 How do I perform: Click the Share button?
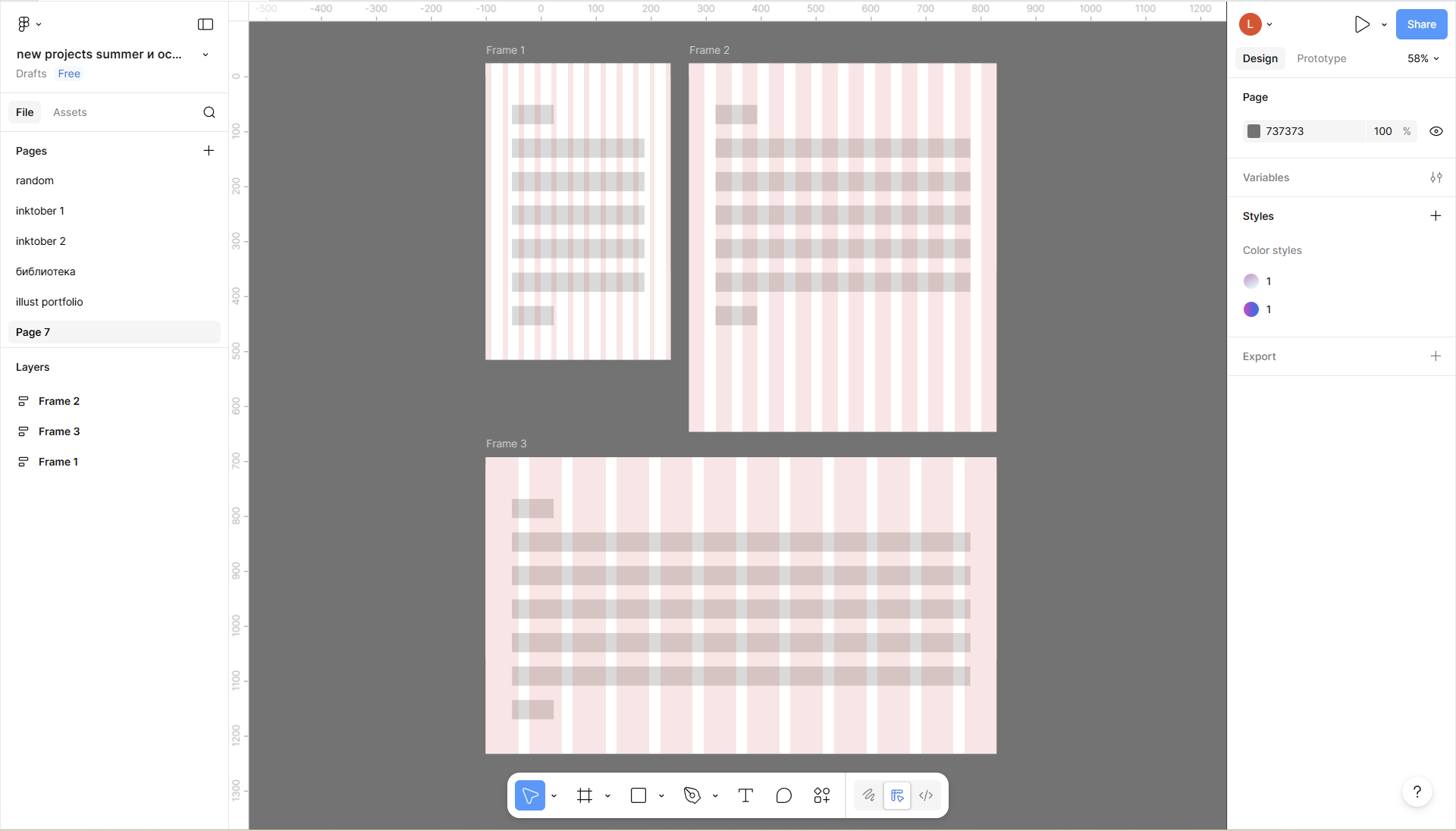tap(1421, 24)
